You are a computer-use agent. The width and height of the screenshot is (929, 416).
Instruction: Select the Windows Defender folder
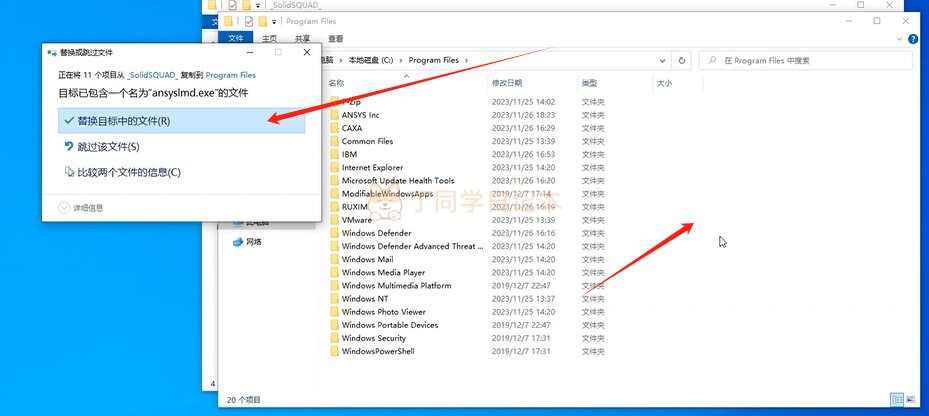coord(376,233)
